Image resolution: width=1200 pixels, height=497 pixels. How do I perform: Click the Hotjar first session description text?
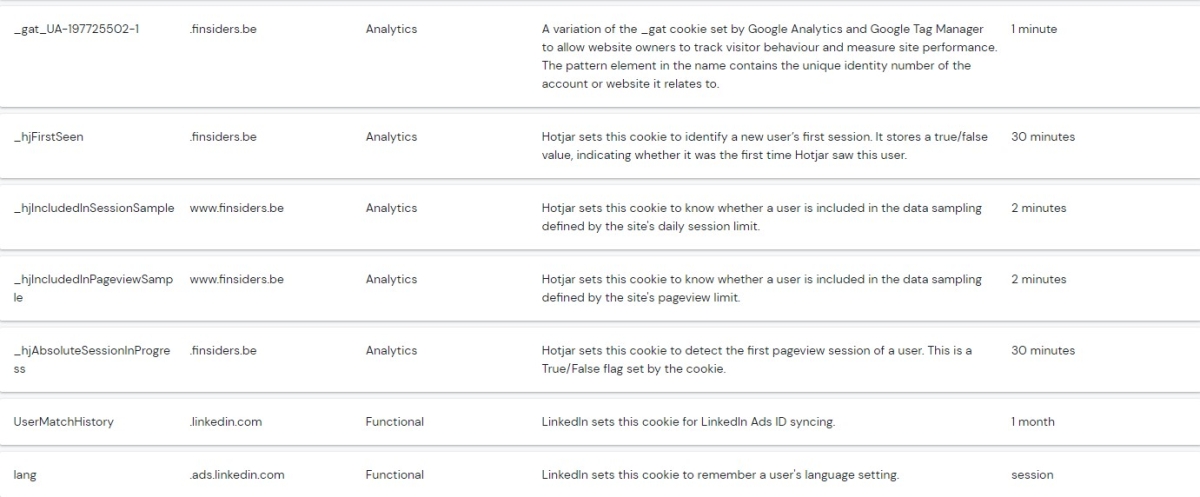[764, 146]
